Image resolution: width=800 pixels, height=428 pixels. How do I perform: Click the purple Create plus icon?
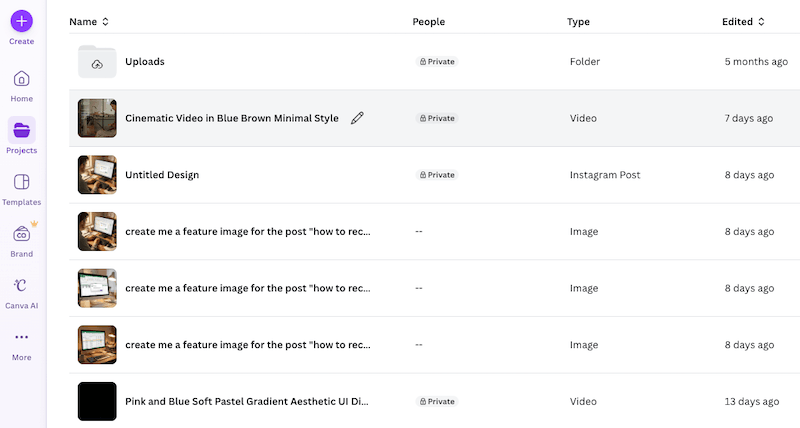tap(22, 20)
